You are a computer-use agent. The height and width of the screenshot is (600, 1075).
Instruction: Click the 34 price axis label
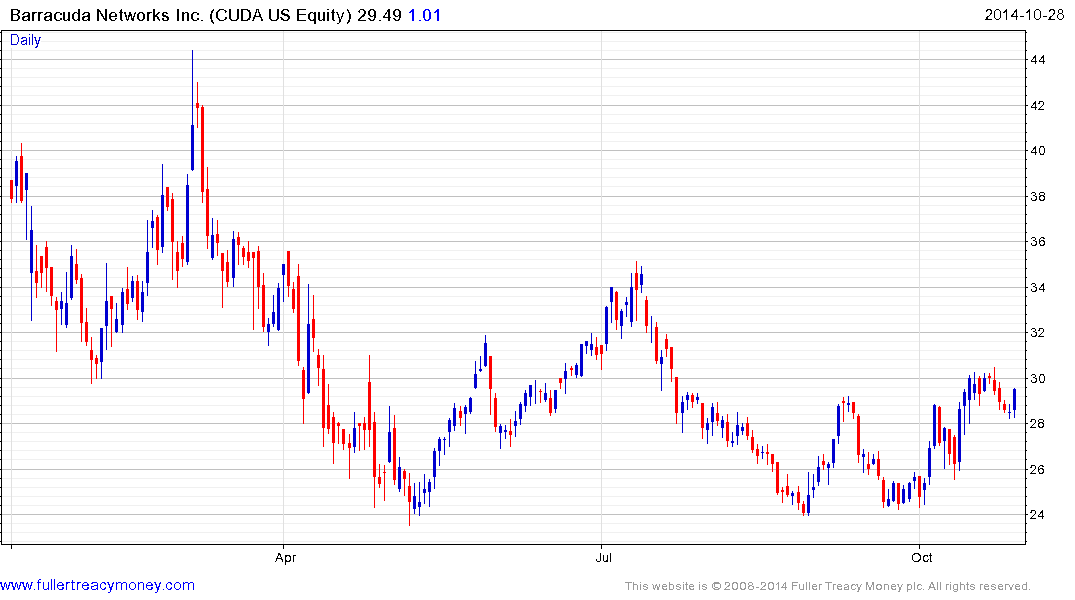point(1038,288)
